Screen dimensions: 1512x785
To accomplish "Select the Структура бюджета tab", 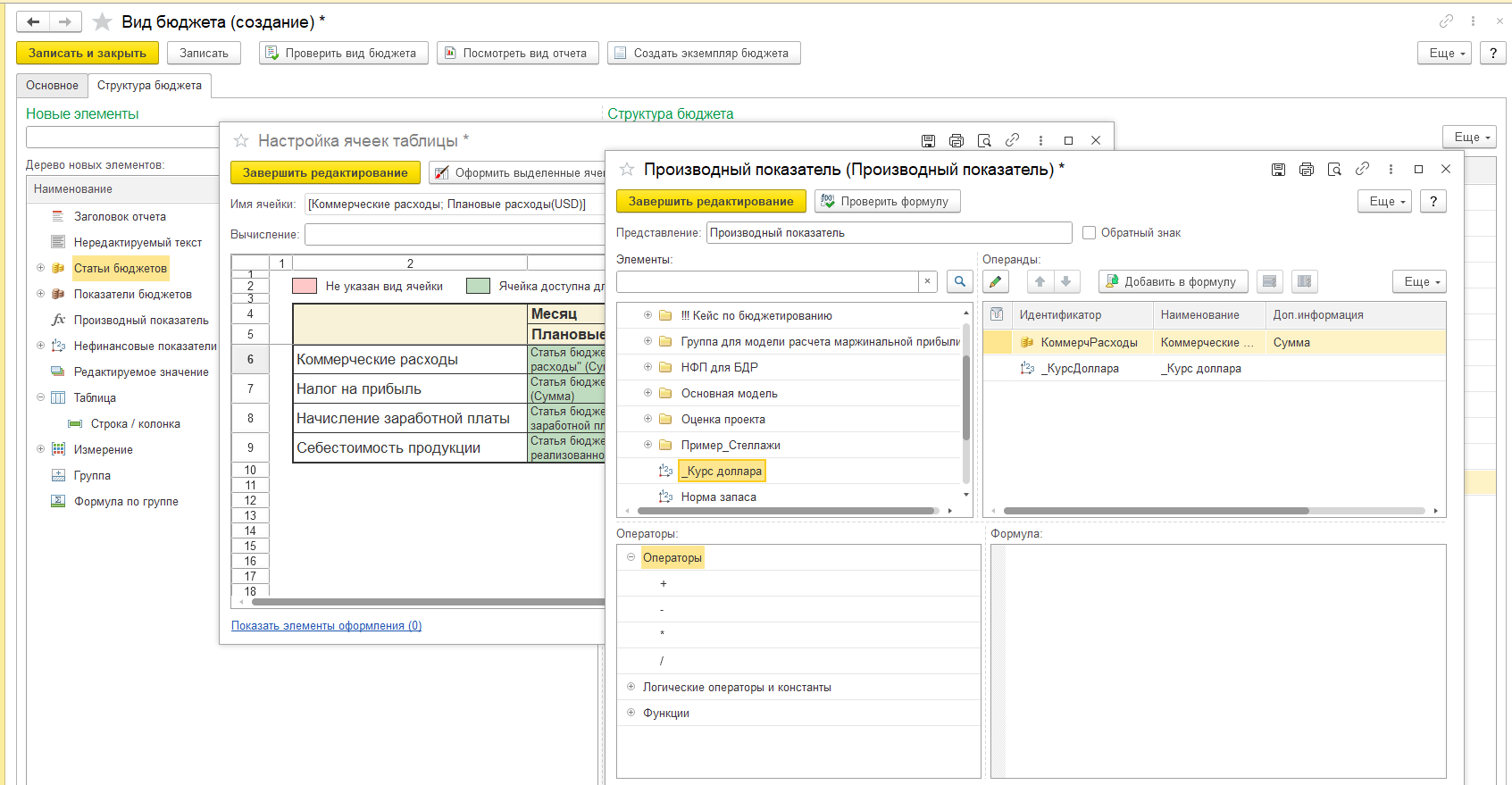I will click(x=149, y=86).
